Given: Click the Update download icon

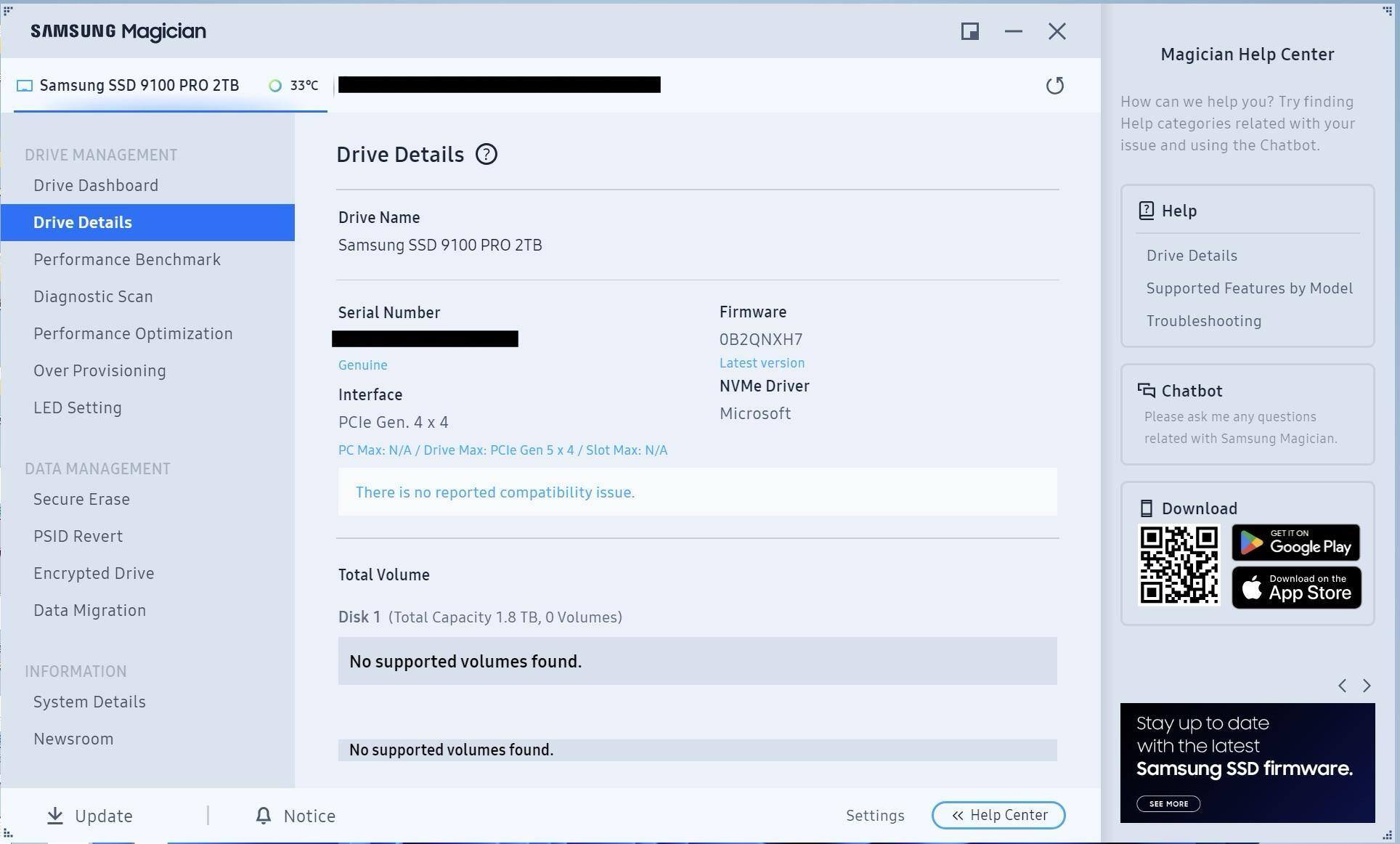Looking at the screenshot, I should coord(55,816).
